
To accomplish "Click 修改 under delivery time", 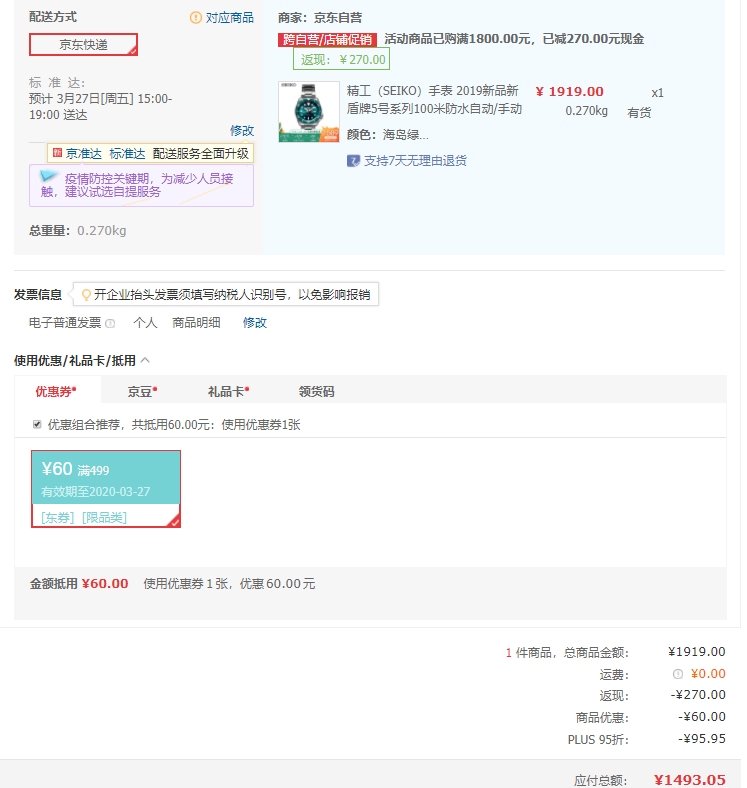I will (242, 131).
